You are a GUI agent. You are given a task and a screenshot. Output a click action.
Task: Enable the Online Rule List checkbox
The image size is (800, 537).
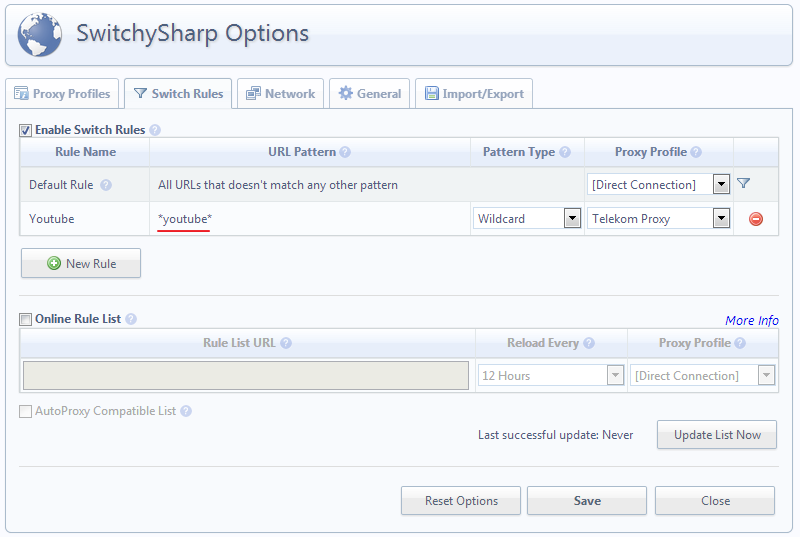coord(26,320)
